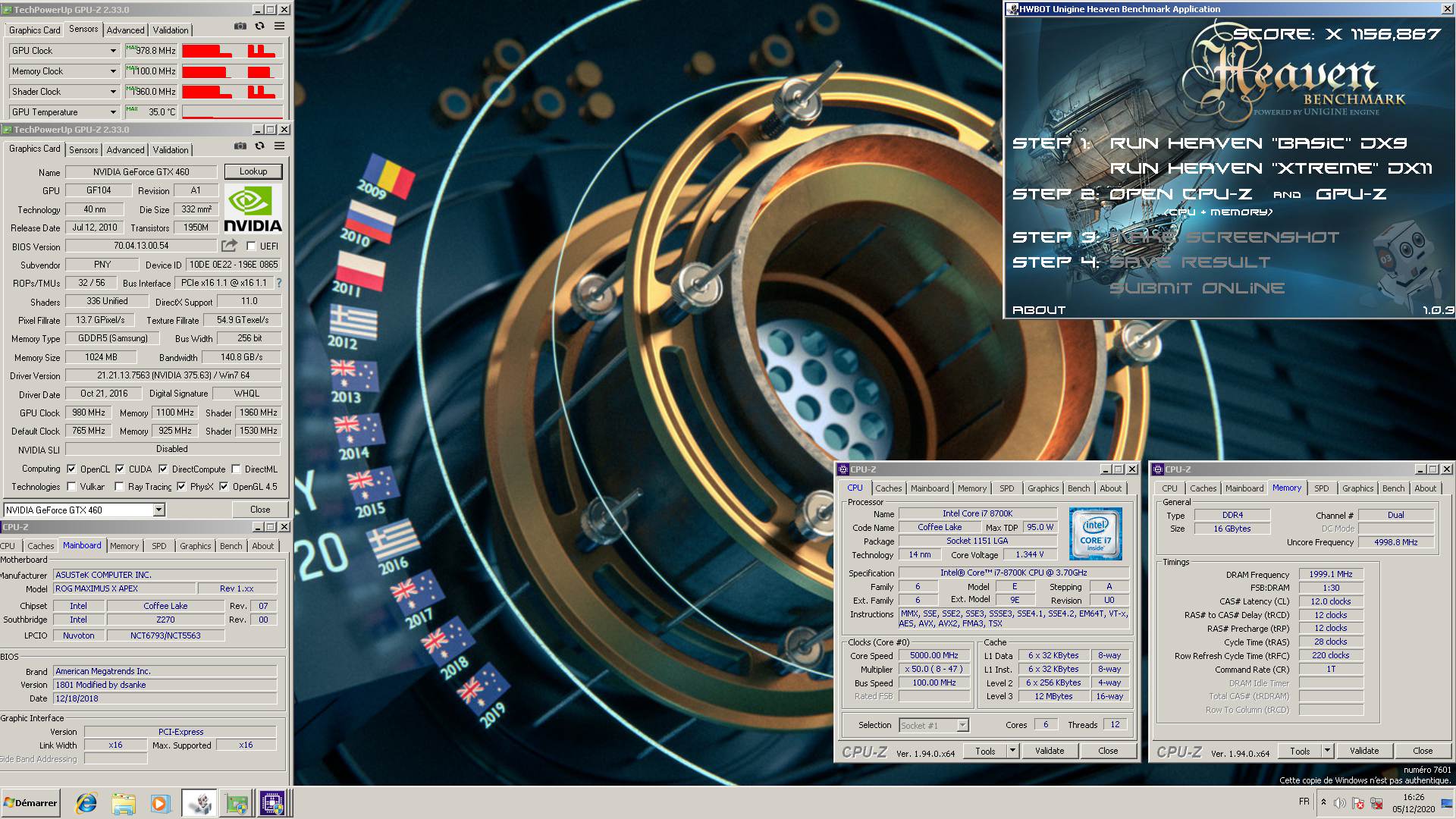This screenshot has width=1456, height=819.
Task: Click Submit Online in Heaven benchmark
Action: coord(1197,288)
